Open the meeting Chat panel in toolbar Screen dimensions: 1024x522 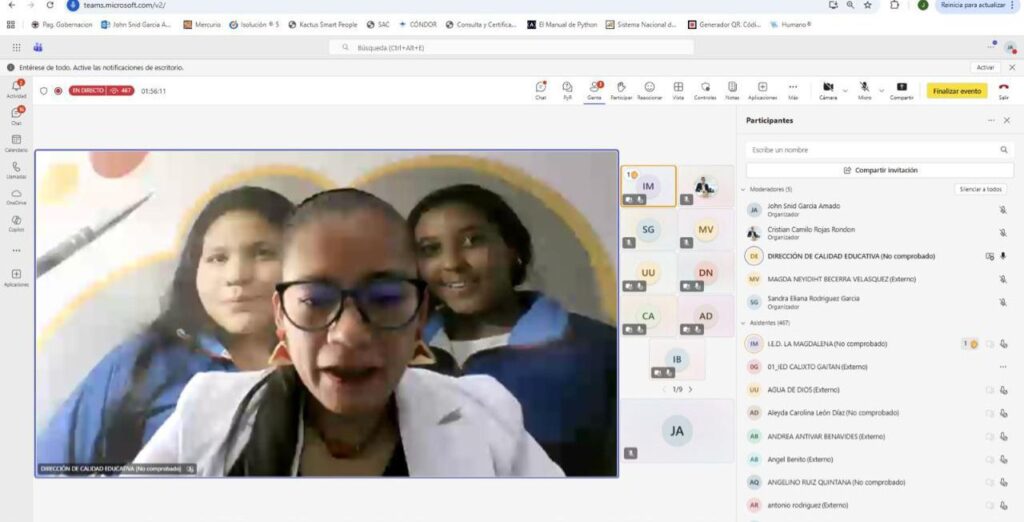point(540,88)
